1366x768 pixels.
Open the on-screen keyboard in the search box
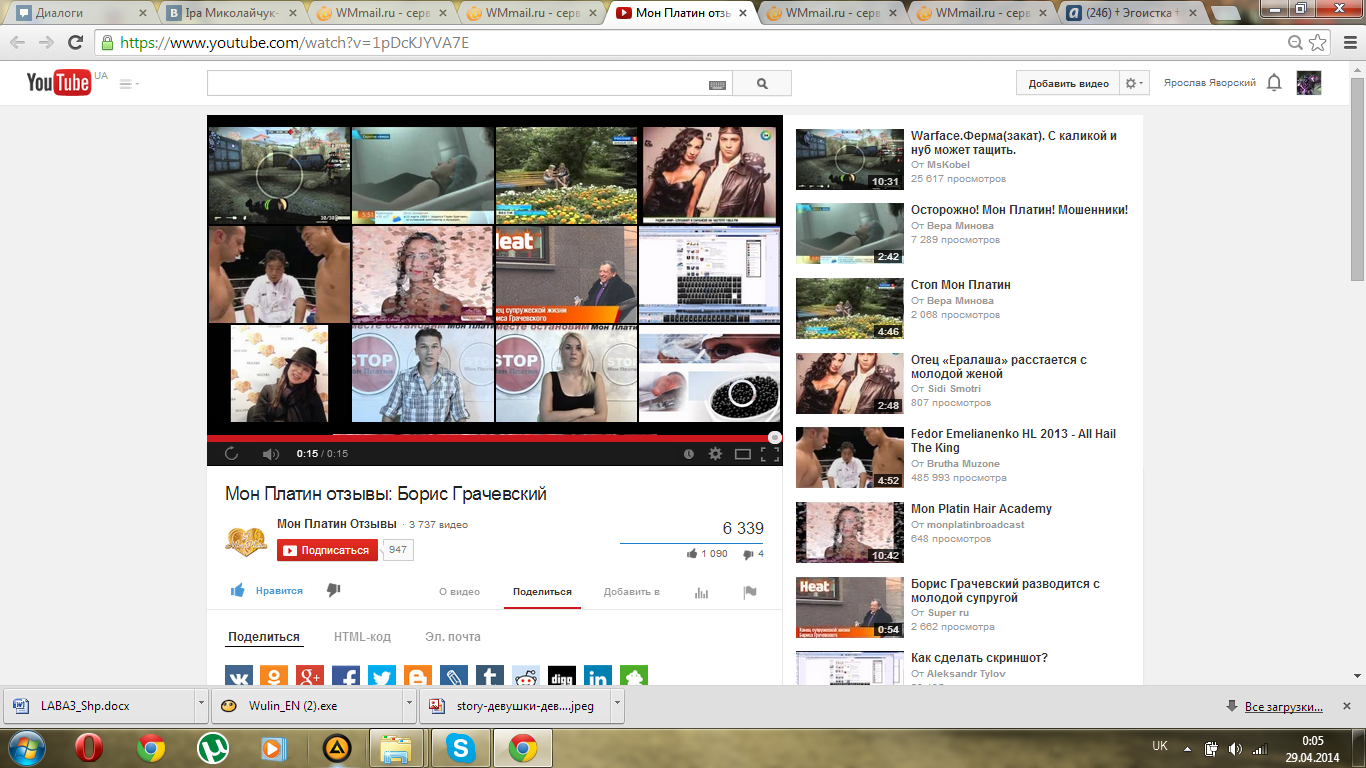point(717,85)
